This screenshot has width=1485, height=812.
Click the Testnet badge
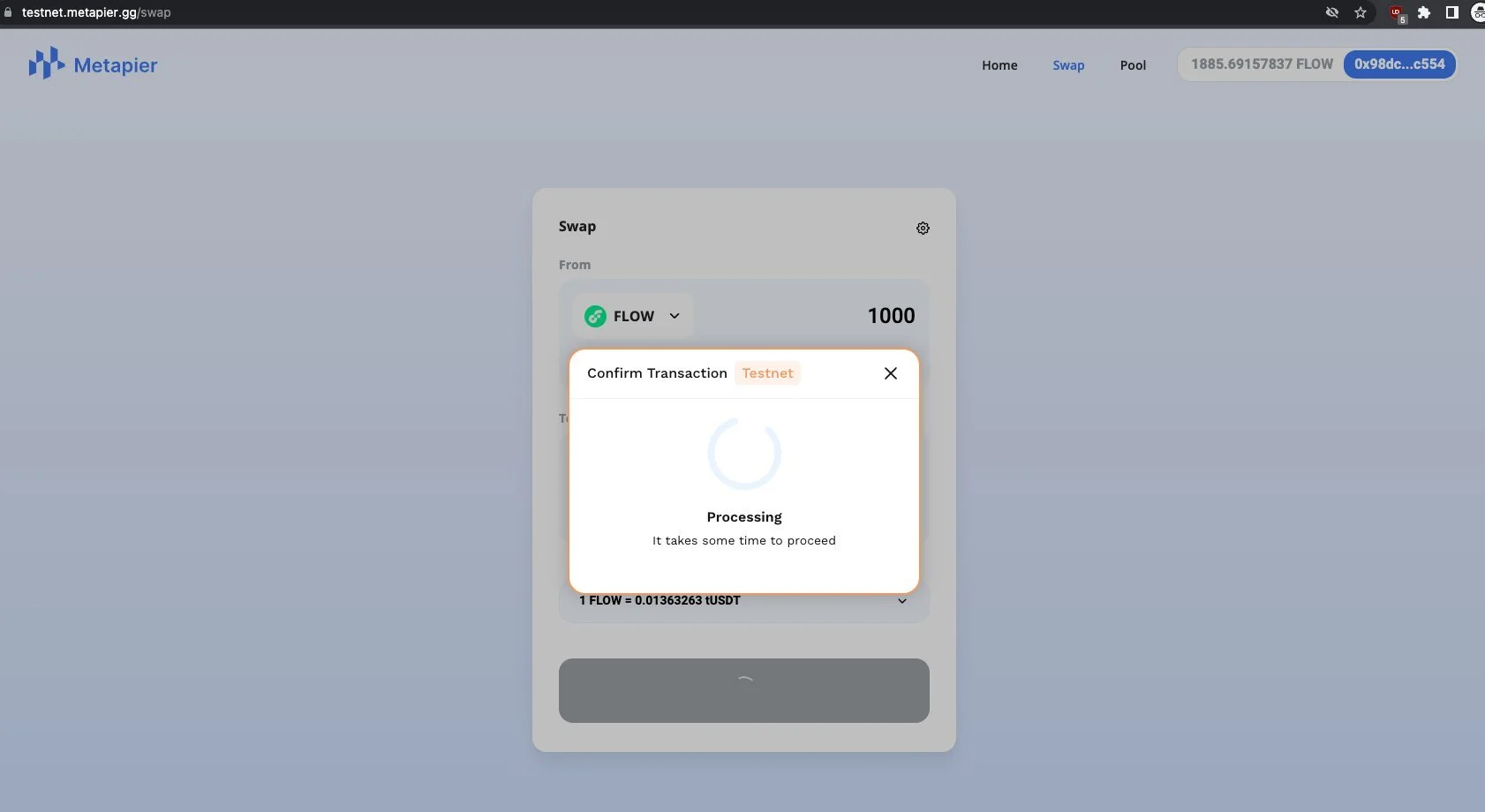[767, 373]
